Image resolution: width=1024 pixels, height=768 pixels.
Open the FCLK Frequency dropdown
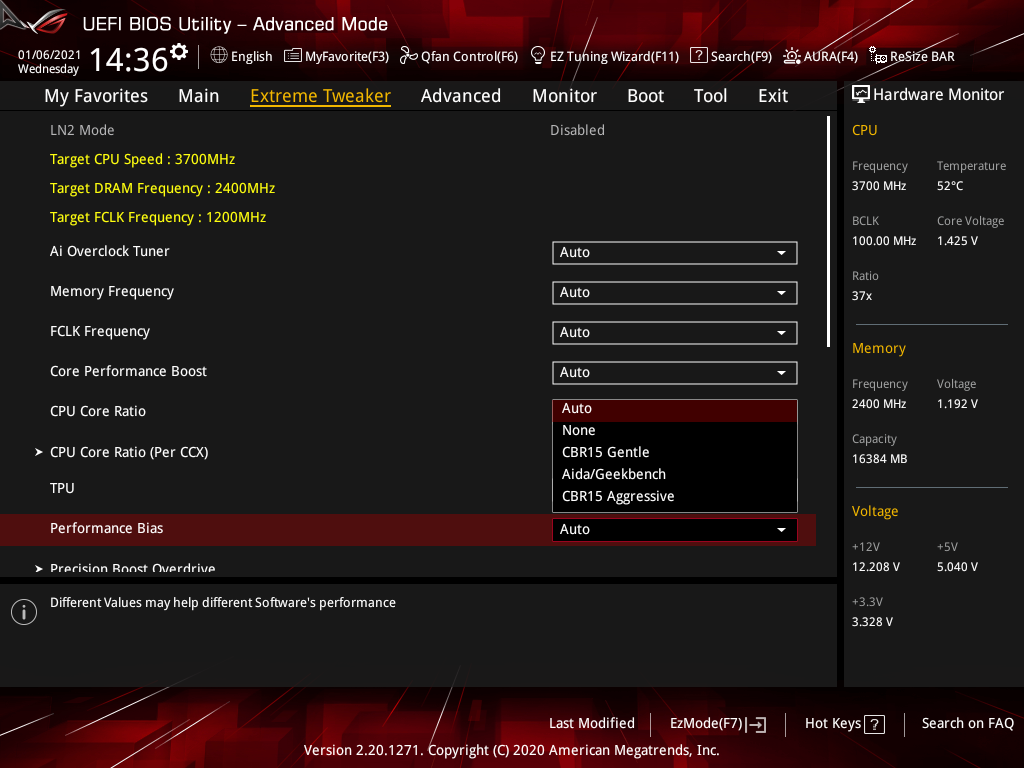click(675, 332)
